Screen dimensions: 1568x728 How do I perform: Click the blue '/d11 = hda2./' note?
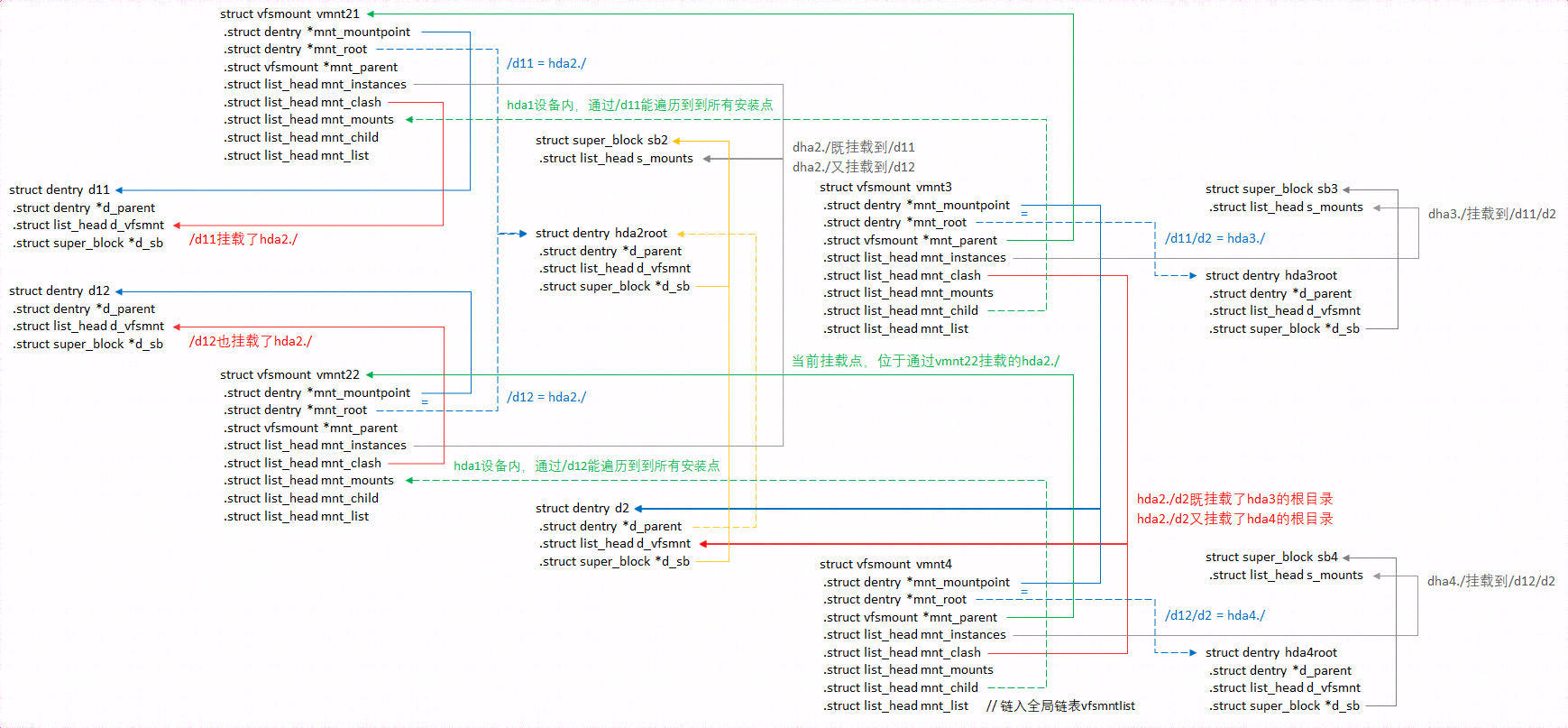click(546, 63)
